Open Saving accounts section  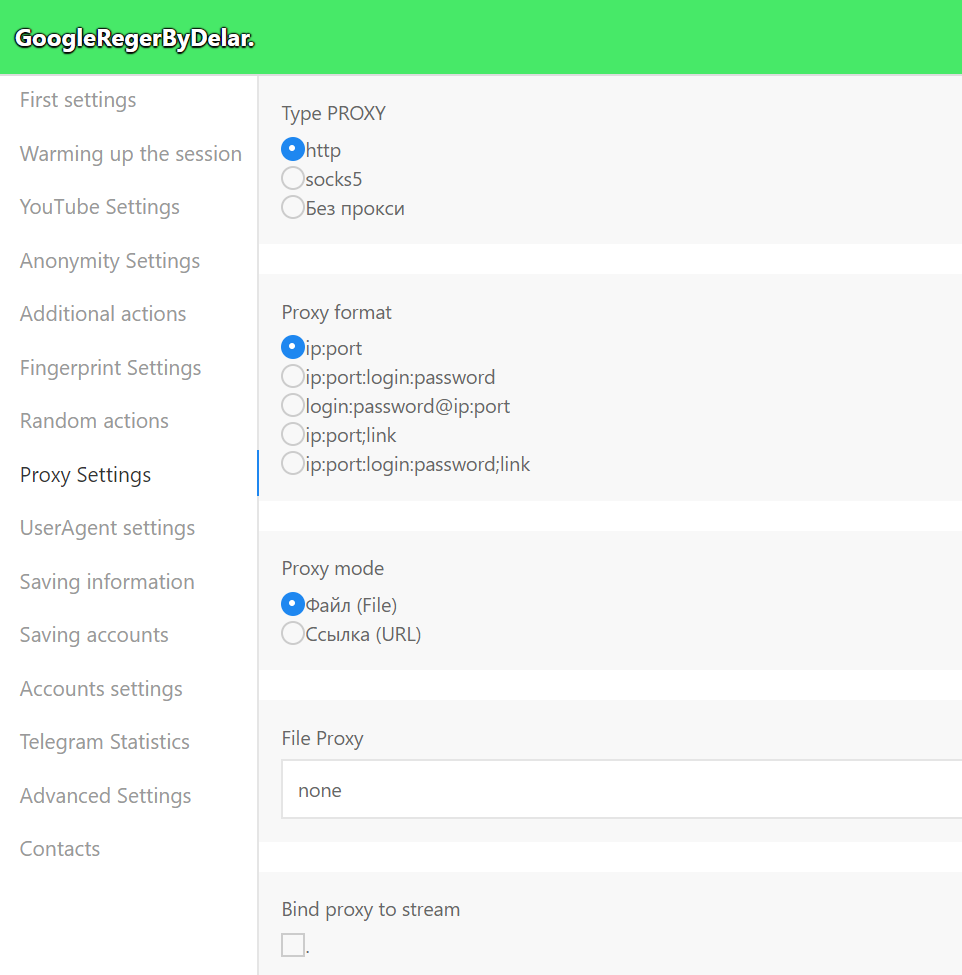click(94, 635)
